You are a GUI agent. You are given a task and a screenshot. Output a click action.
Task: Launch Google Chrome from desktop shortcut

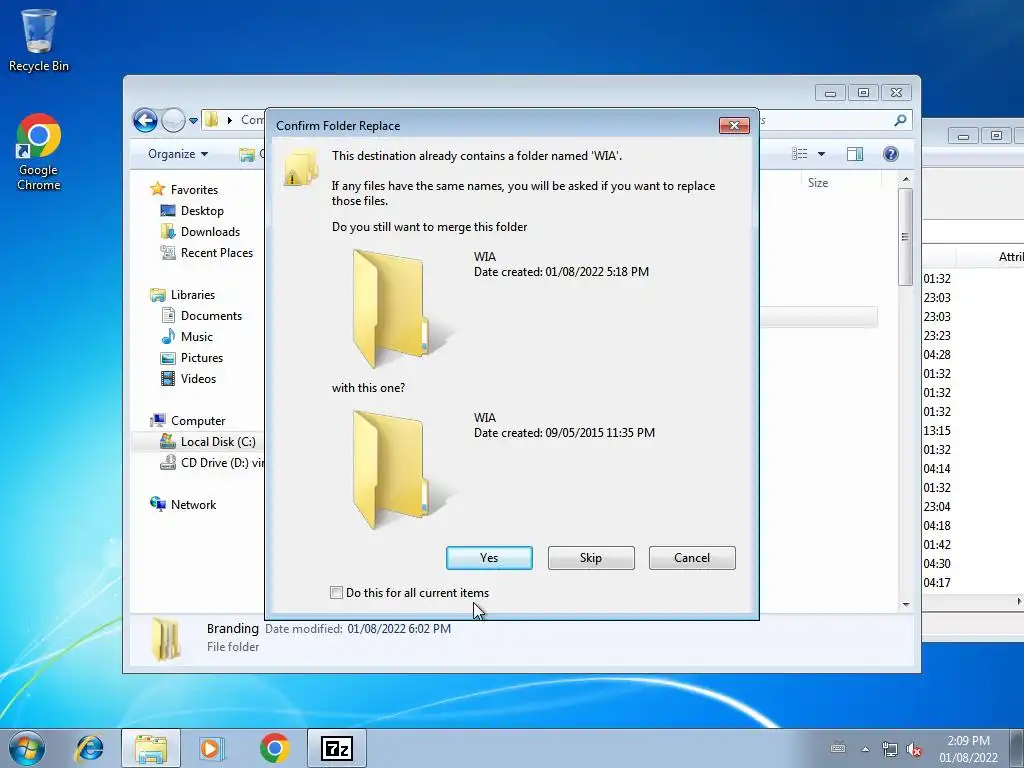coord(39,152)
